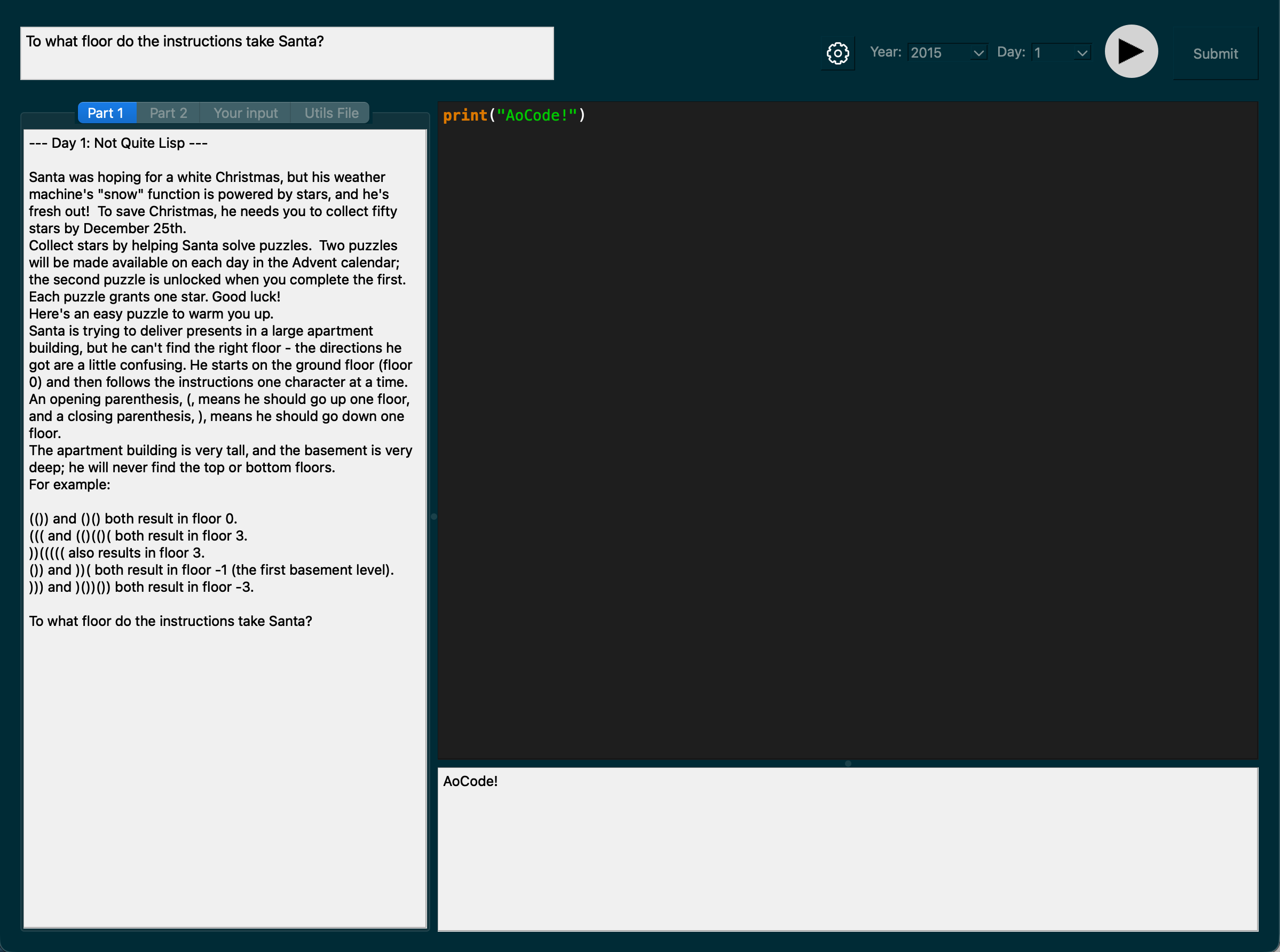Image resolution: width=1280 pixels, height=952 pixels.
Task: Click the question text field at top
Action: click(x=287, y=53)
